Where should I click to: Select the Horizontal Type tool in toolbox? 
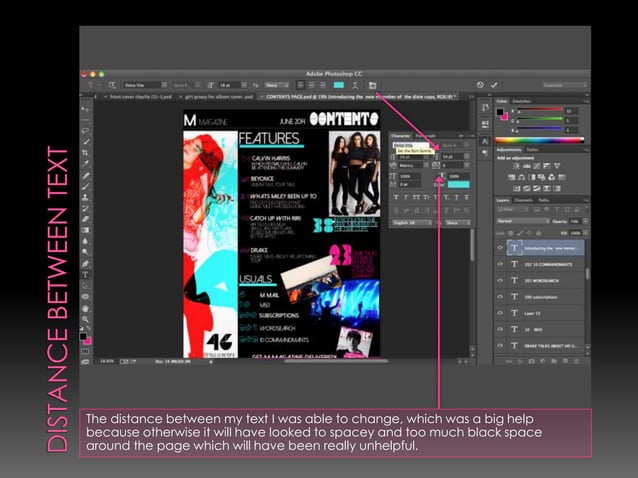click(x=85, y=275)
